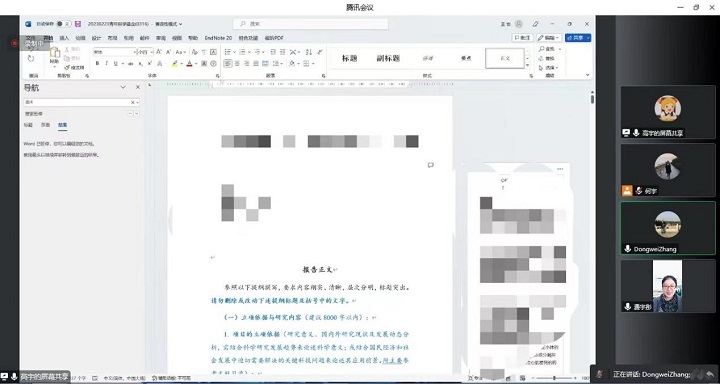Select the 副标题 style in gallery

click(388, 58)
